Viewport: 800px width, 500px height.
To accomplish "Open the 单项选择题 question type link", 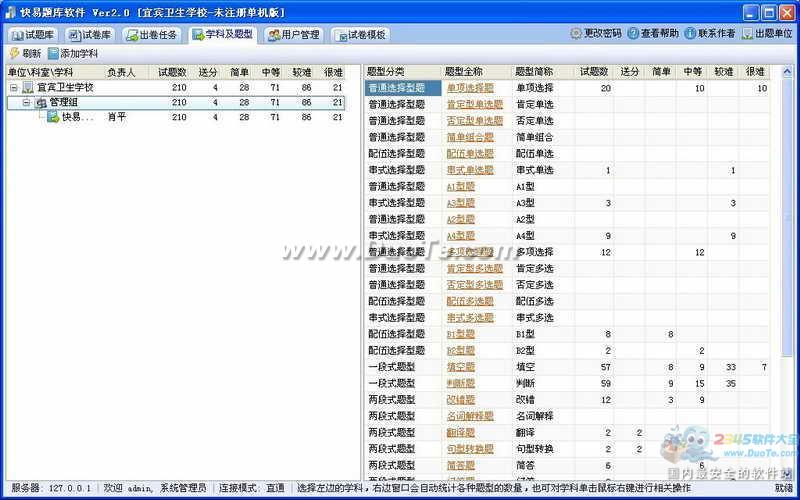I will (469, 88).
